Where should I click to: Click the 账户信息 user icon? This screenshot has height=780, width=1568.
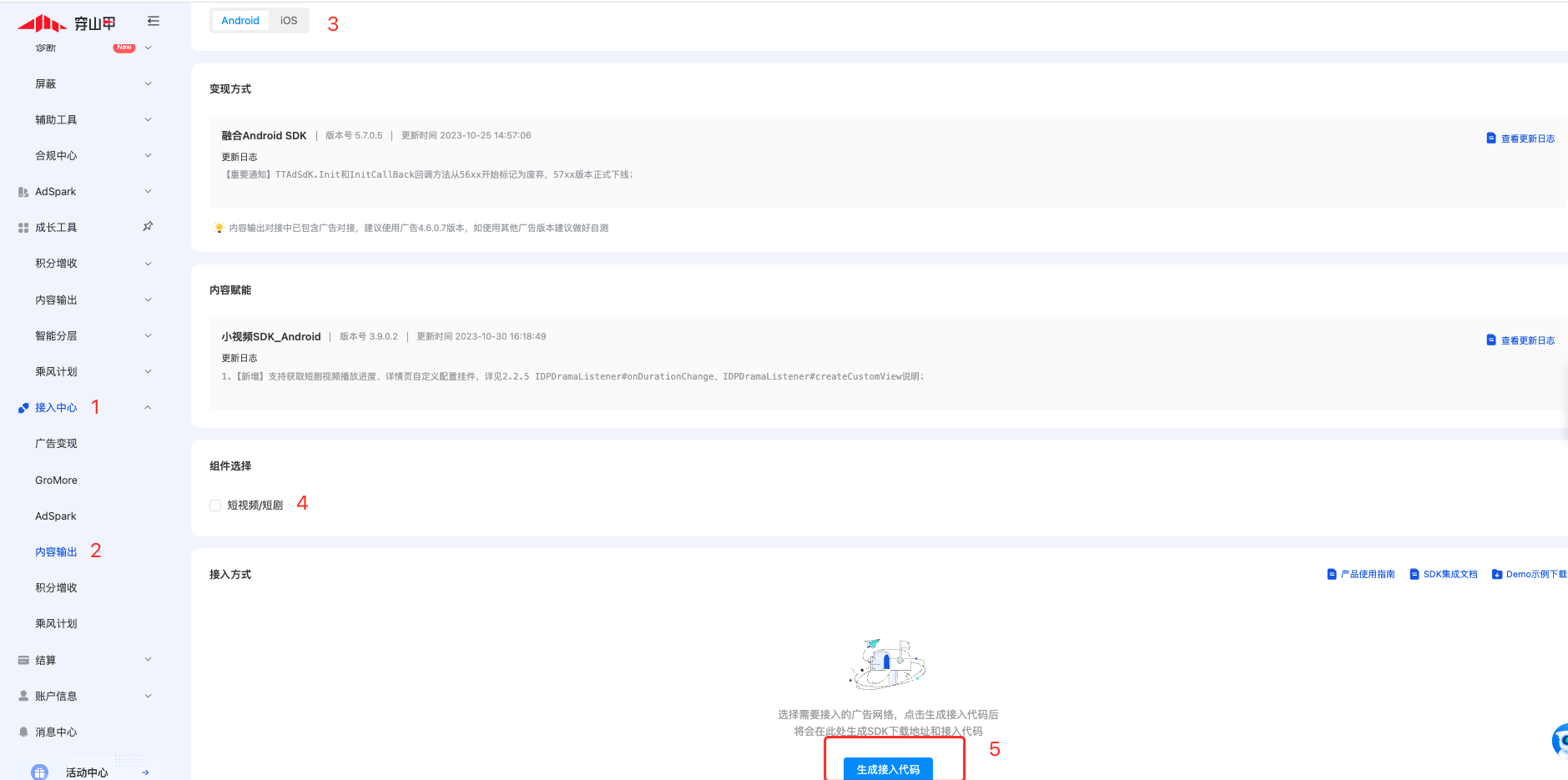click(23, 696)
